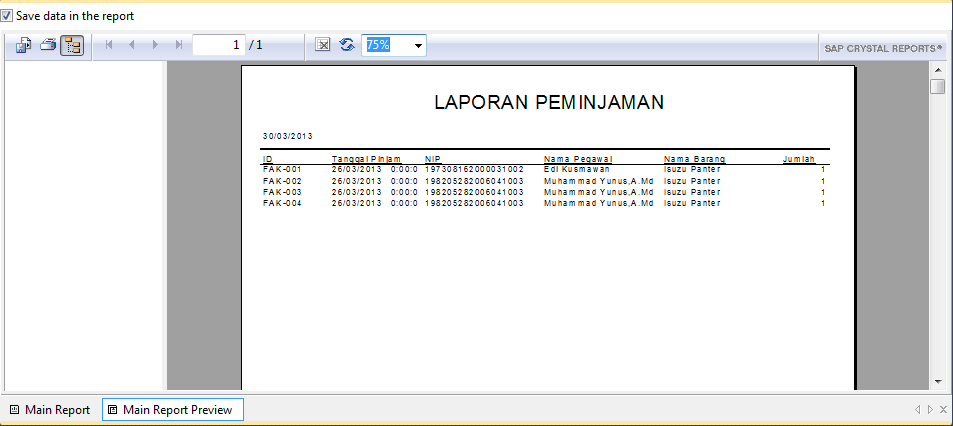Image resolution: width=953 pixels, height=426 pixels.
Task: Click Muhammad Yunus,A.Md in FAK-002 row
Action: [599, 181]
